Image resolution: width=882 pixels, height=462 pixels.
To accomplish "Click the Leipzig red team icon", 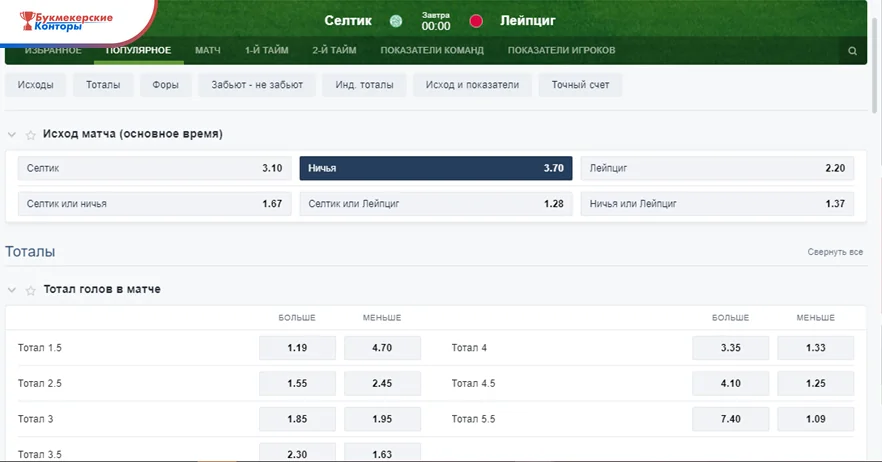I will (476, 21).
